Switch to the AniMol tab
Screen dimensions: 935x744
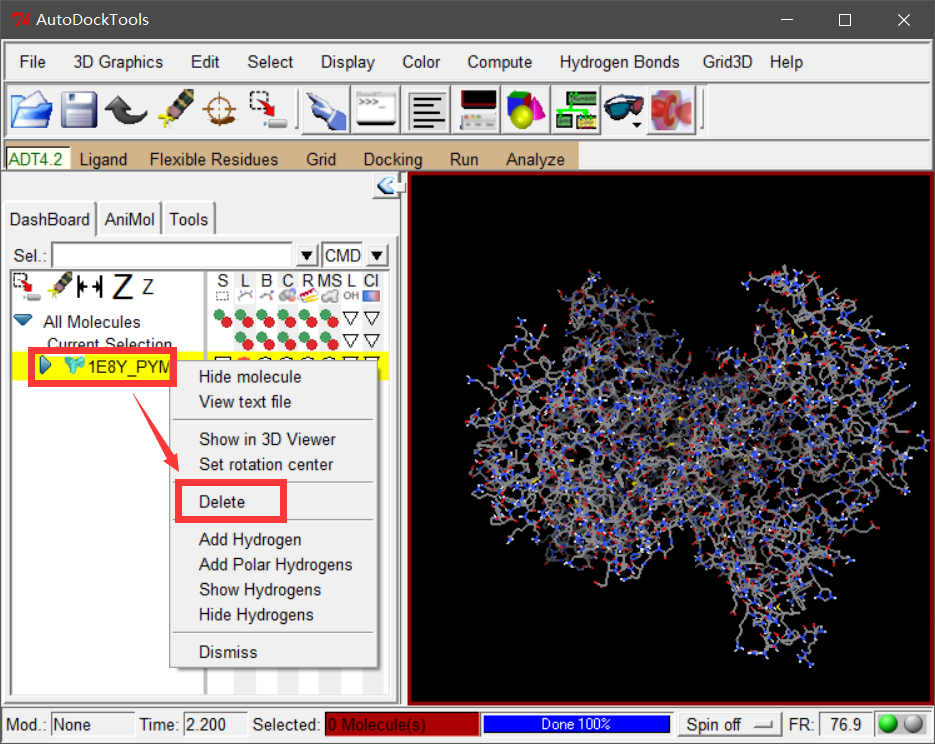(x=129, y=219)
